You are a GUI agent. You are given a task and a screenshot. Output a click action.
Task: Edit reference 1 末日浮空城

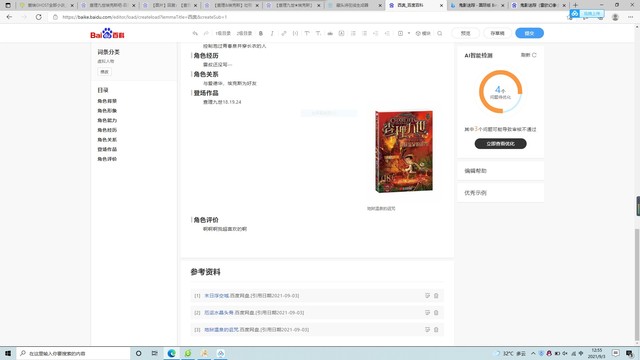click(x=427, y=296)
